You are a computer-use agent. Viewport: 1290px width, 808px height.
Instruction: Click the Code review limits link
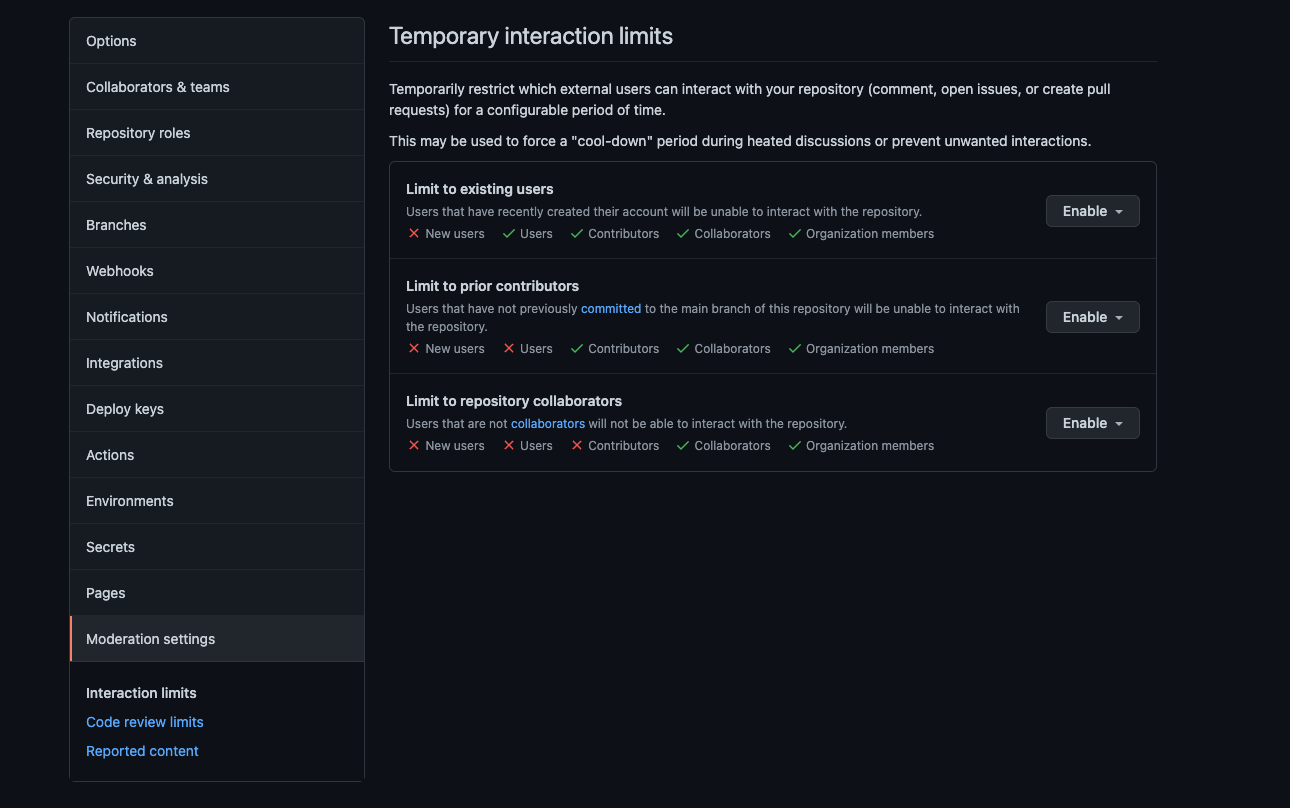(x=145, y=722)
